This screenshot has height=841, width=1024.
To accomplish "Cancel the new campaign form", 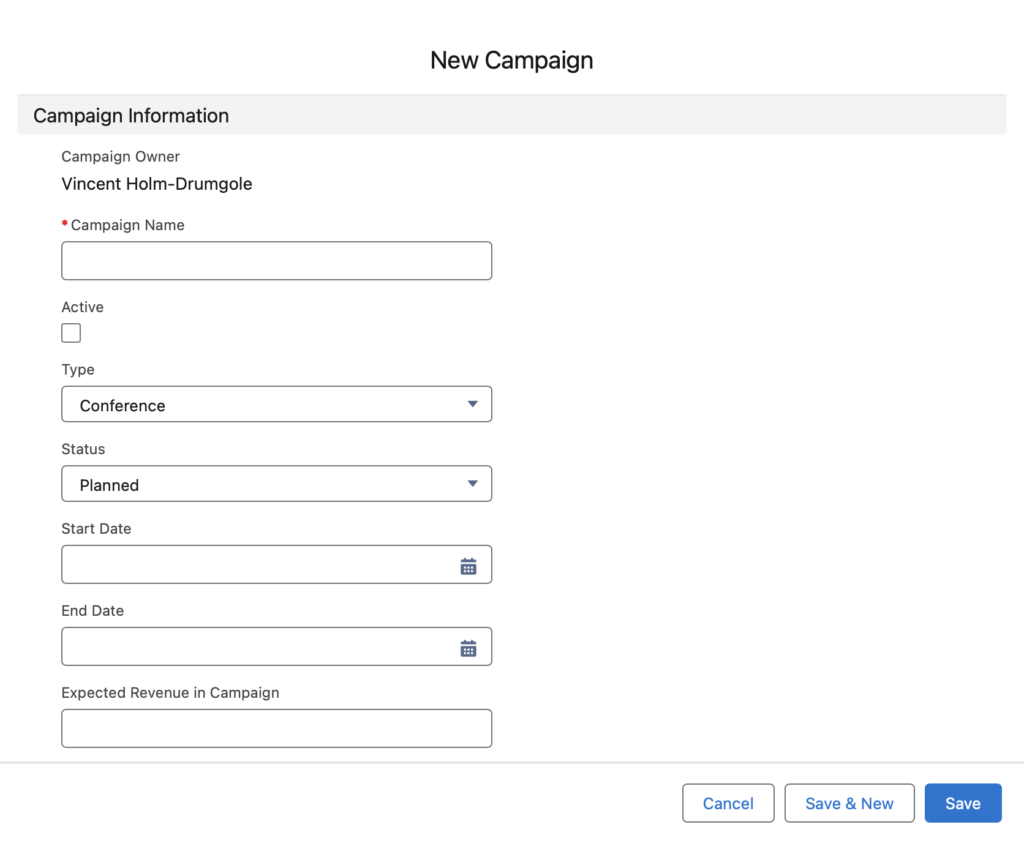I will coord(727,803).
